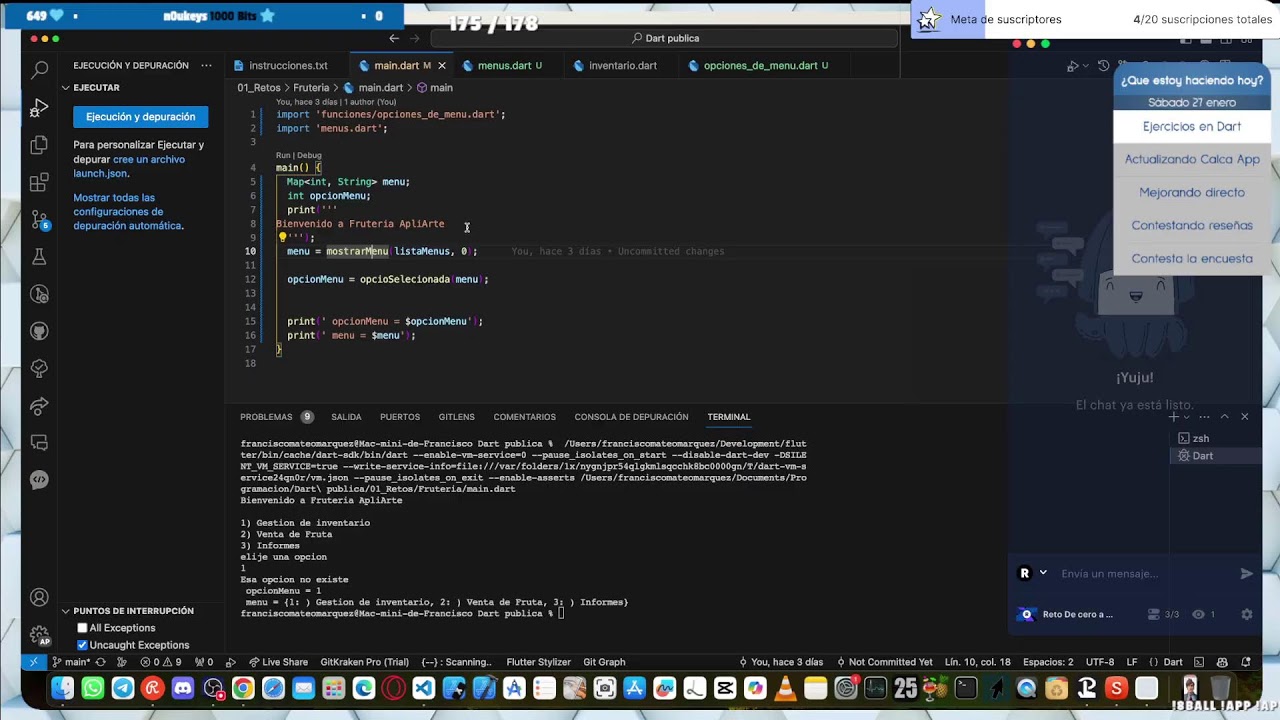
Task: Switch to the PUERTOS panel tab
Action: [400, 417]
